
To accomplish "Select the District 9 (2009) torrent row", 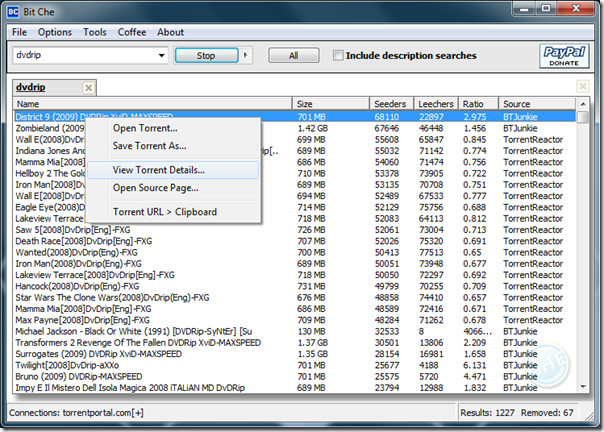I will [x=295, y=117].
